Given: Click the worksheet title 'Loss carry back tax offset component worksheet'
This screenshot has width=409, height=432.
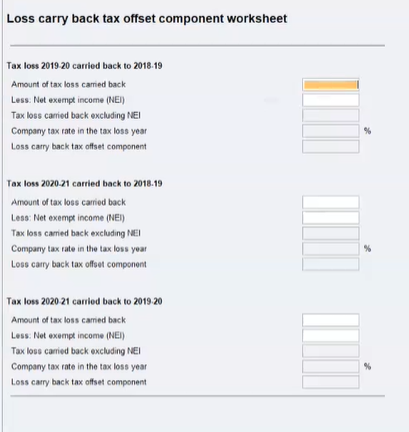Looking at the screenshot, I should (x=147, y=19).
